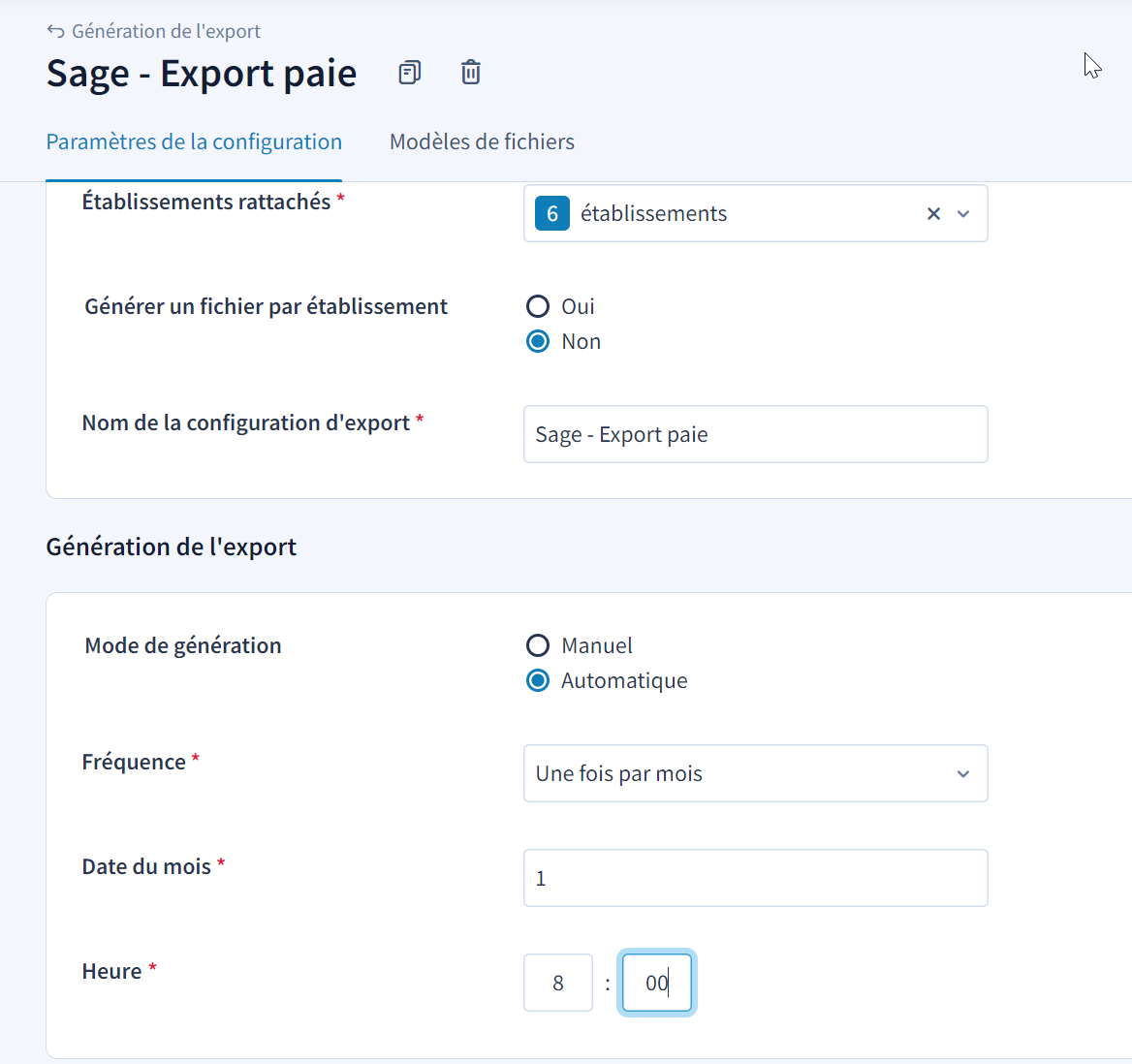Expand the Établissements rattachés dropdown
Viewport: 1132px width, 1064px height.
coord(963,213)
